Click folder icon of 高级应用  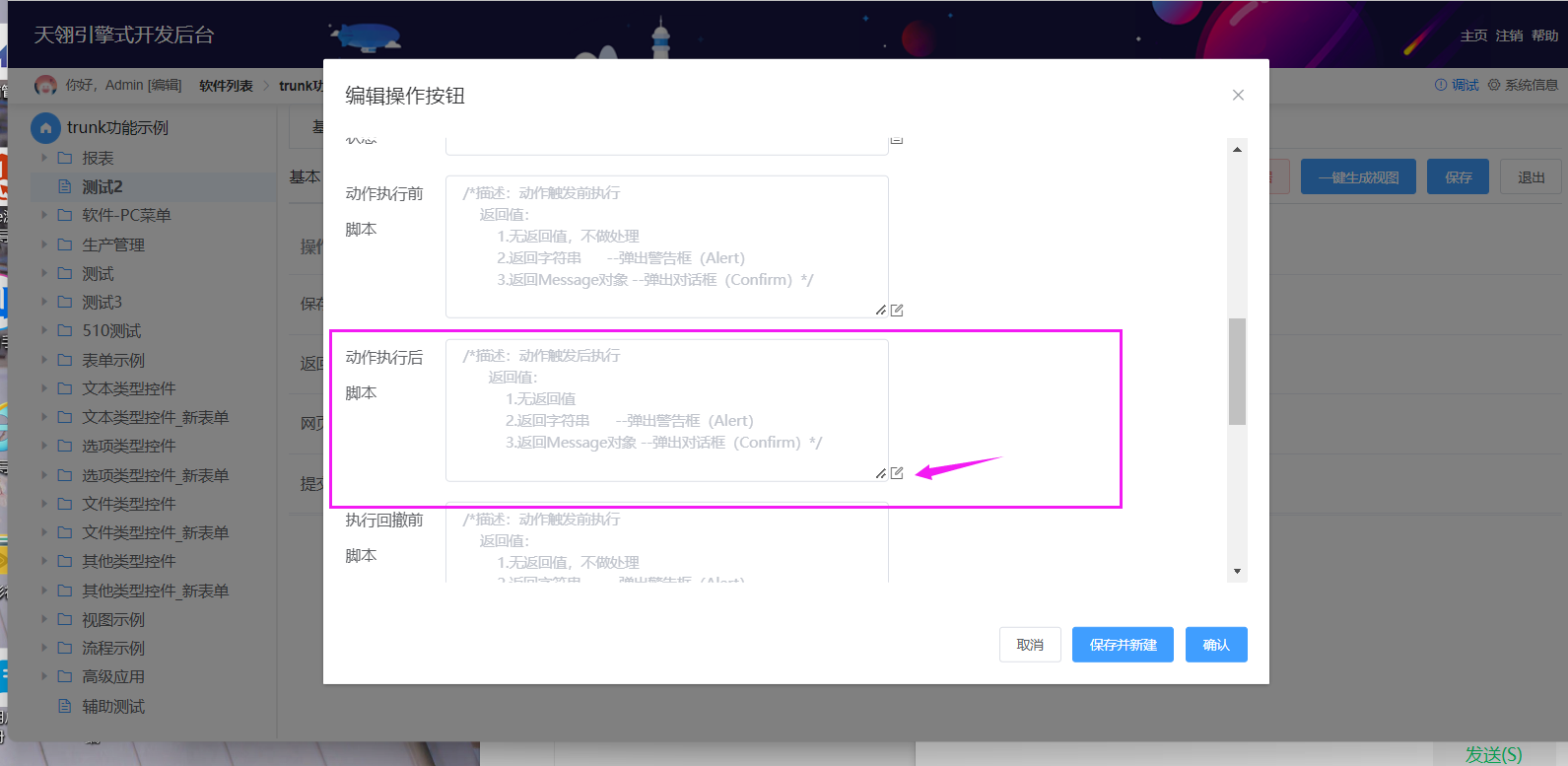coord(65,676)
